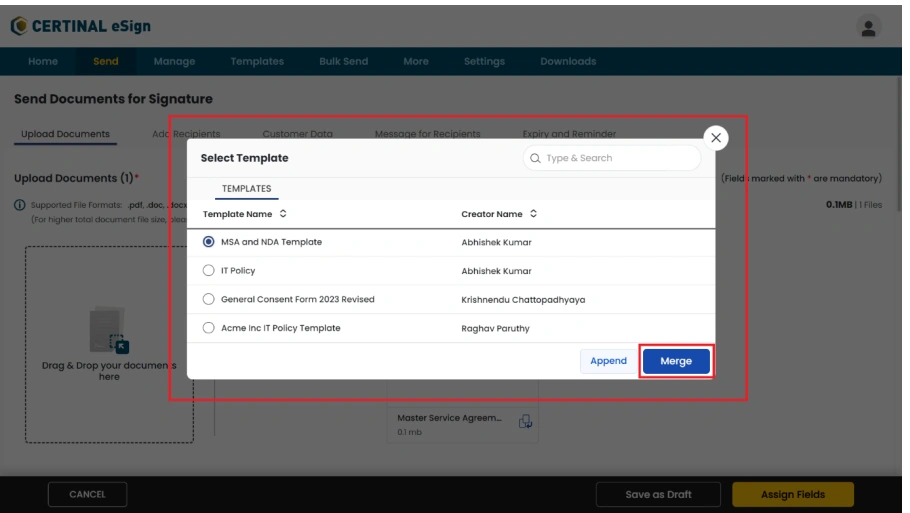Screen dimensions: 910x513
Task: Open the Home menu
Action: (x=43, y=61)
